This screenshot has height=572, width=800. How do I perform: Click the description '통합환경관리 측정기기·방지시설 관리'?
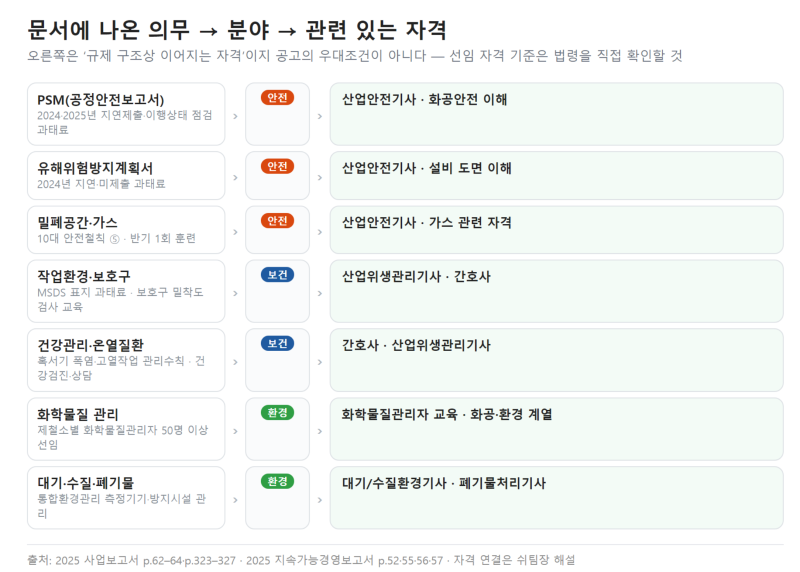click(121, 506)
